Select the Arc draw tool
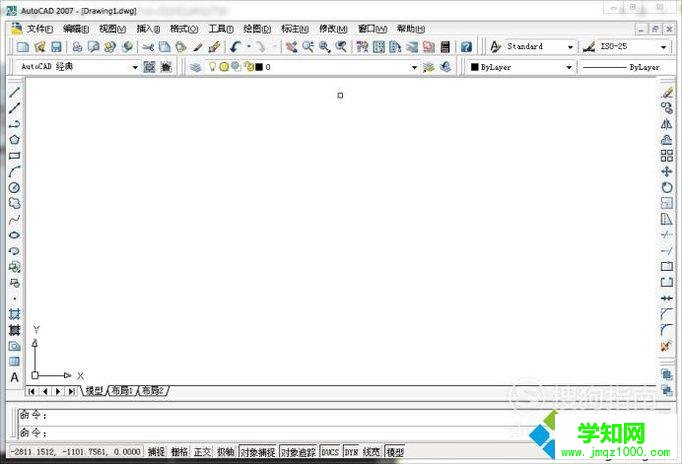682x464 pixels. (x=14, y=171)
